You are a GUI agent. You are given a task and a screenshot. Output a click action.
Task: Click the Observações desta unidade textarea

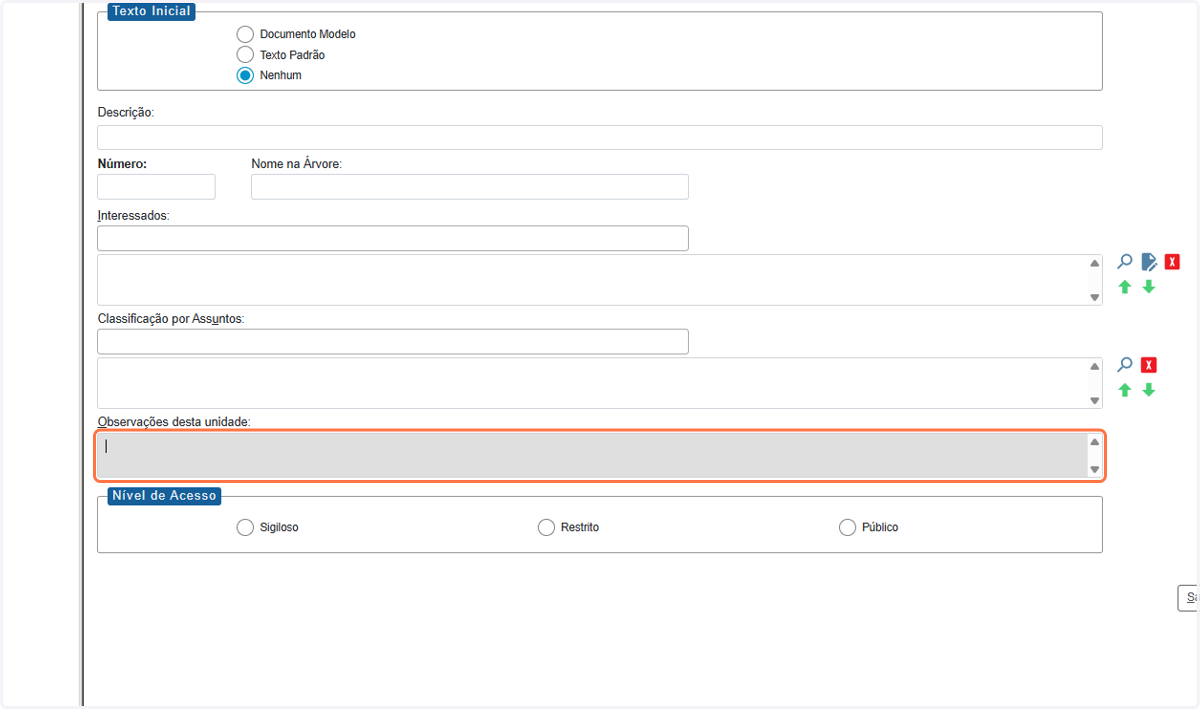pyautogui.click(x=600, y=456)
